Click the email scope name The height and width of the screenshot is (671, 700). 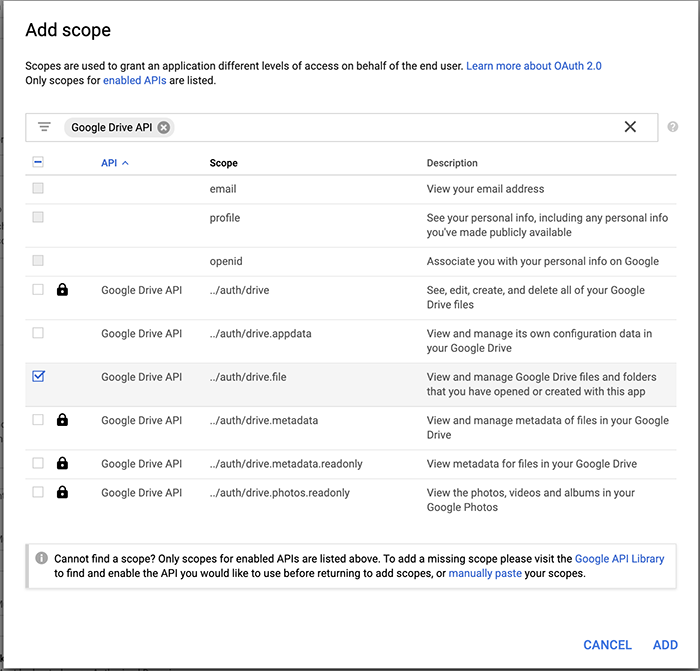coord(223,189)
